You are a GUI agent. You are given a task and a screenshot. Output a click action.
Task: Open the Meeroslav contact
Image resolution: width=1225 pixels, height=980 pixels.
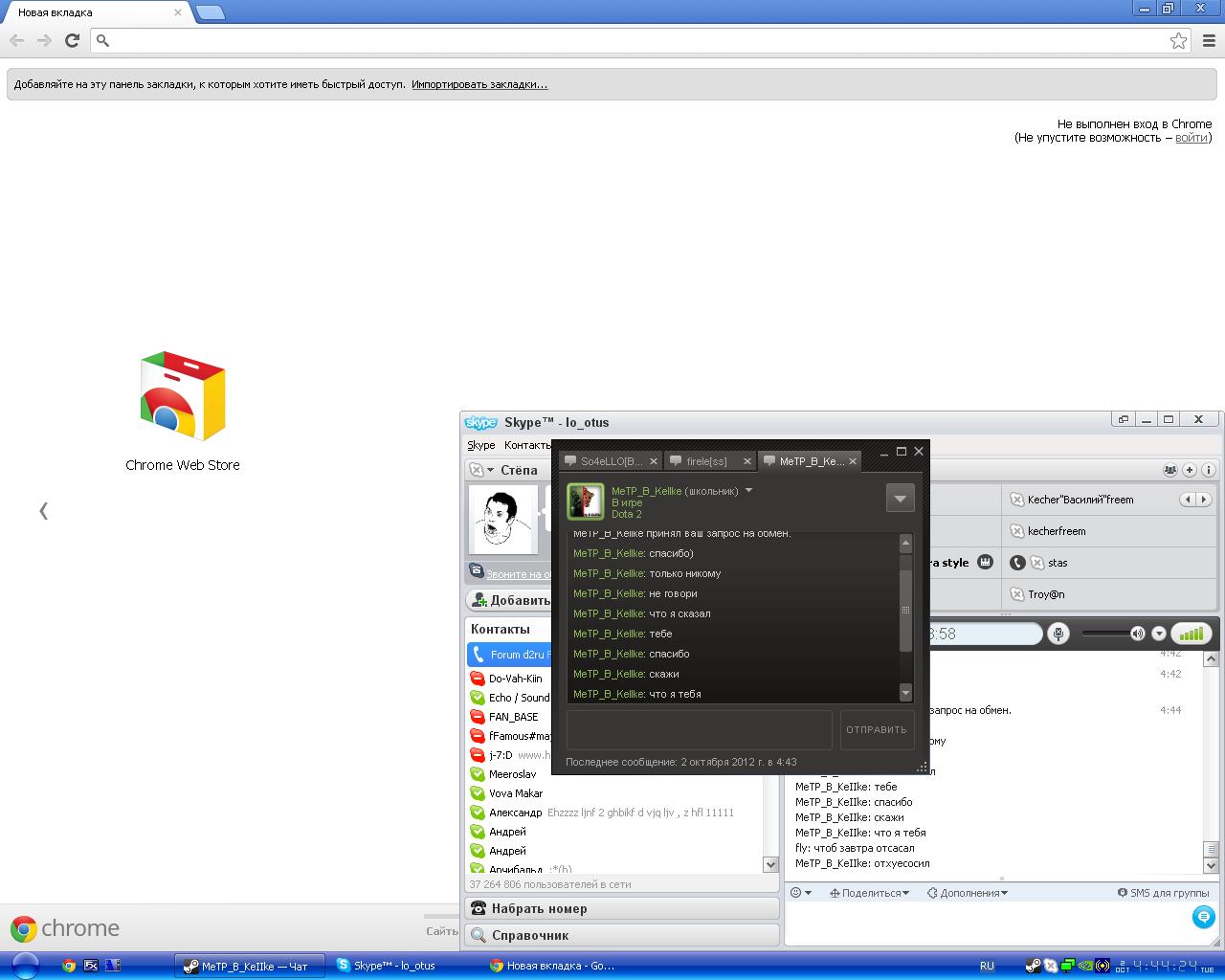512,774
